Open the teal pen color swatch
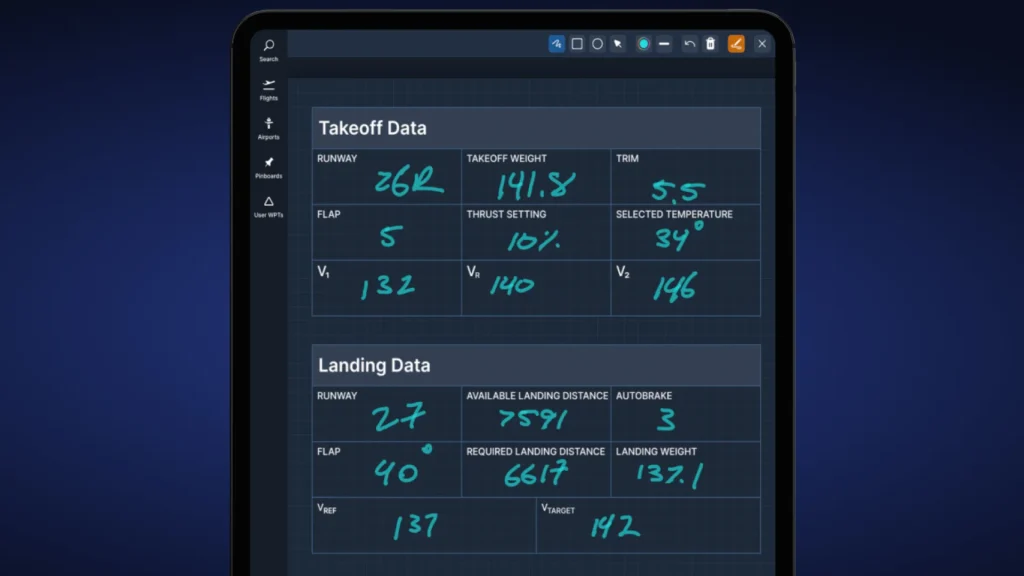This screenshot has width=1024, height=576. pos(644,44)
